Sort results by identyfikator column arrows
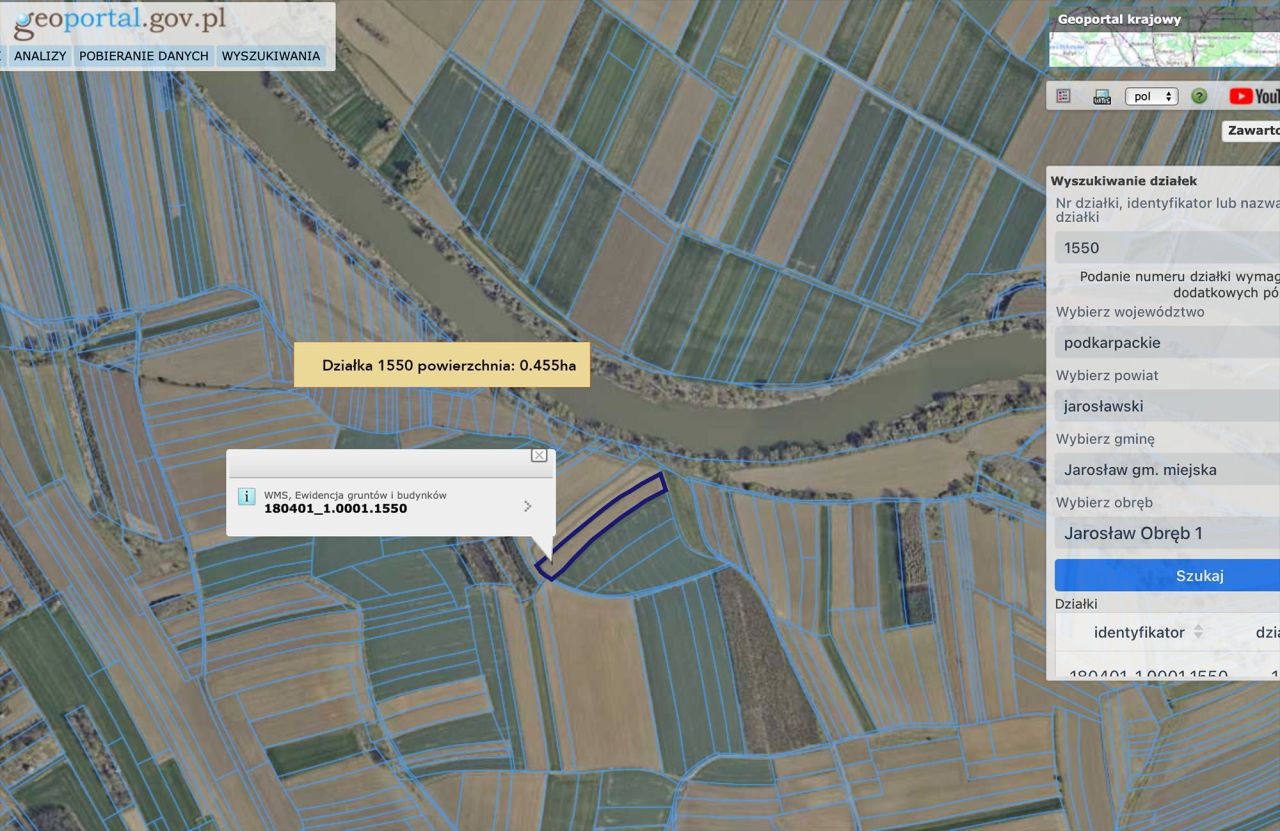 point(1198,632)
